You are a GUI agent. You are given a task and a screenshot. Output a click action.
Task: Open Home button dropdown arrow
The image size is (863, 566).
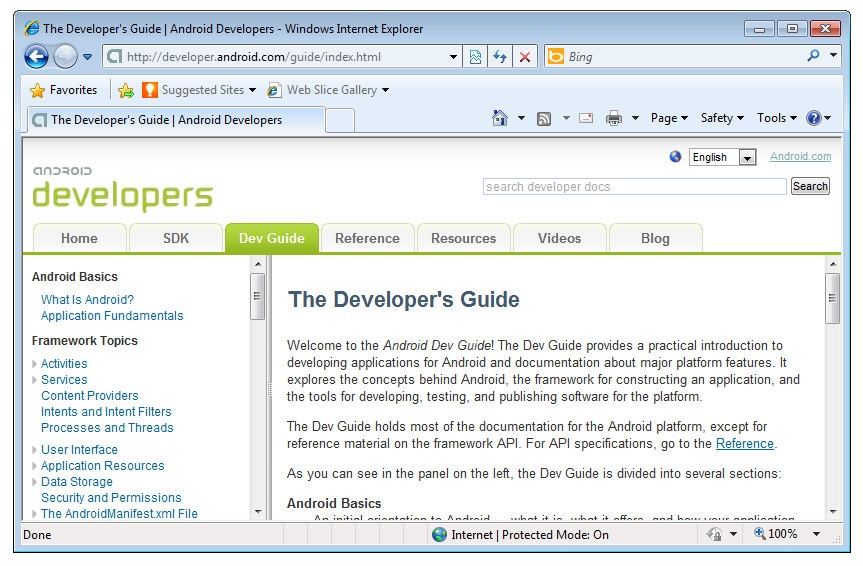(521, 118)
